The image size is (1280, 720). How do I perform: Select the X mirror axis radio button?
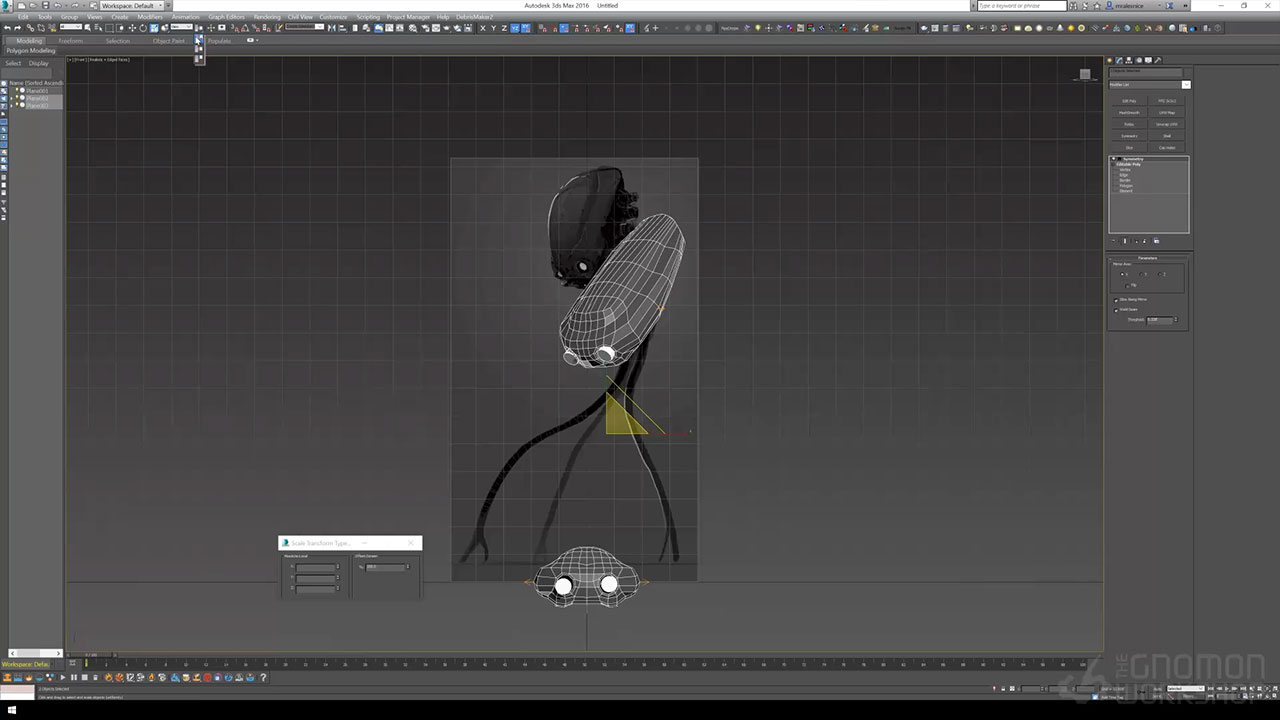pyautogui.click(x=1124, y=274)
